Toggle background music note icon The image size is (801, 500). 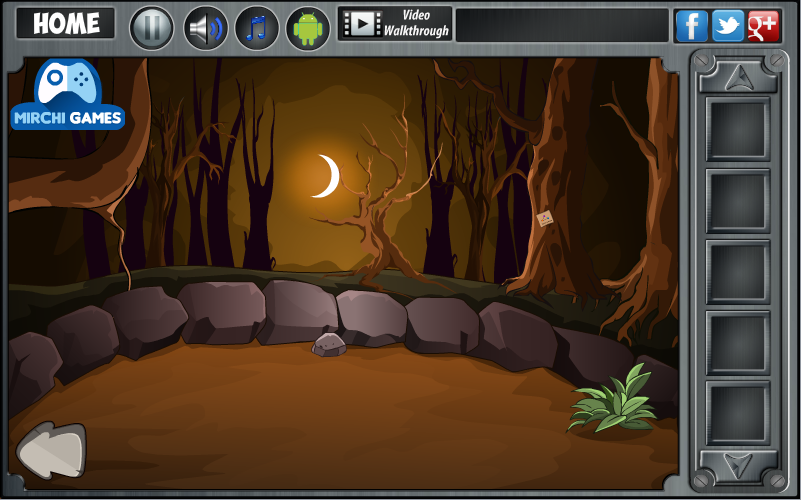[256, 28]
